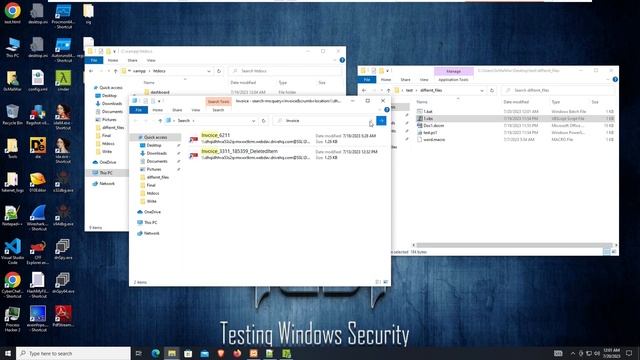
Task: Select 1.bat file in diffrent_files window
Action: [x=427, y=111]
